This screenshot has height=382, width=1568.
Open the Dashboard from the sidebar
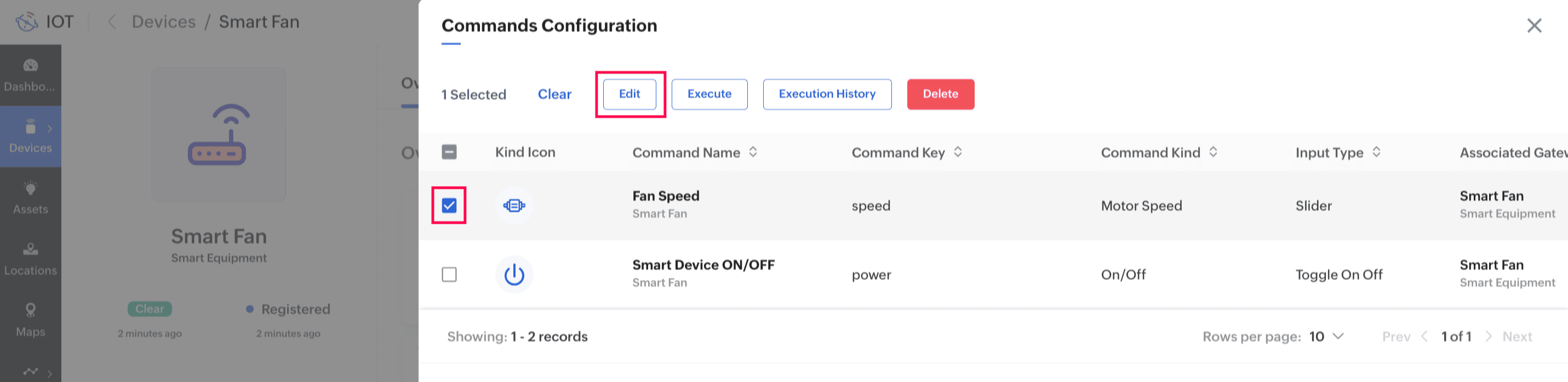pos(31,75)
